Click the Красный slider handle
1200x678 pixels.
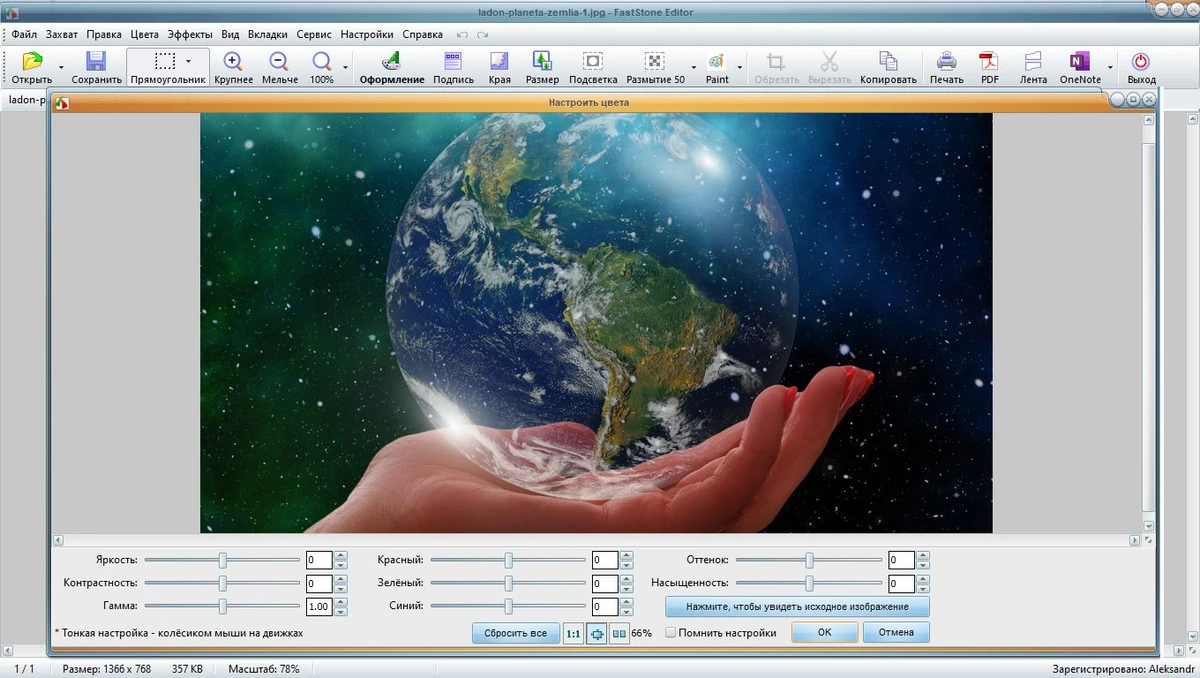509,560
